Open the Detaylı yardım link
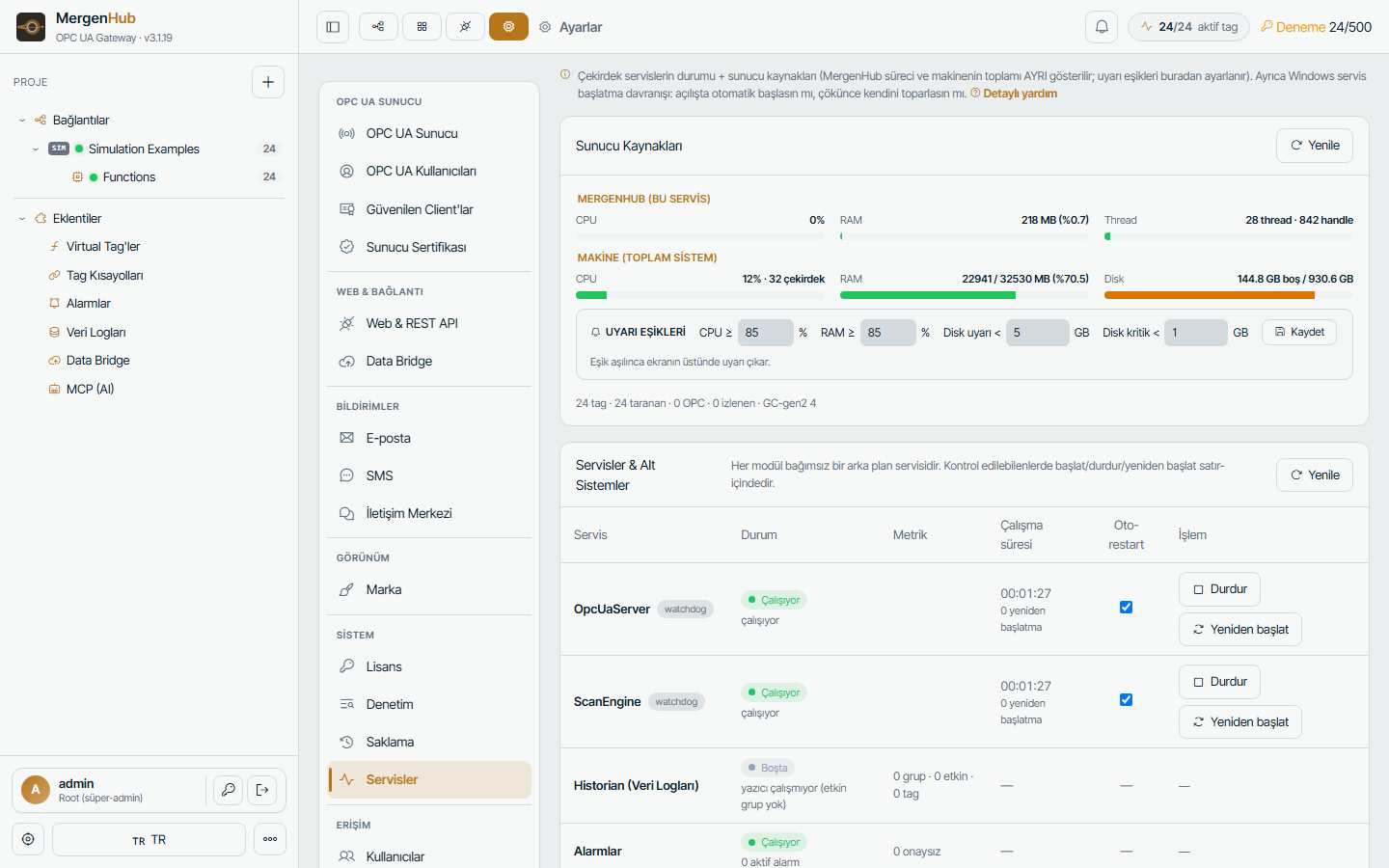The image size is (1389, 868). pos(1014,94)
